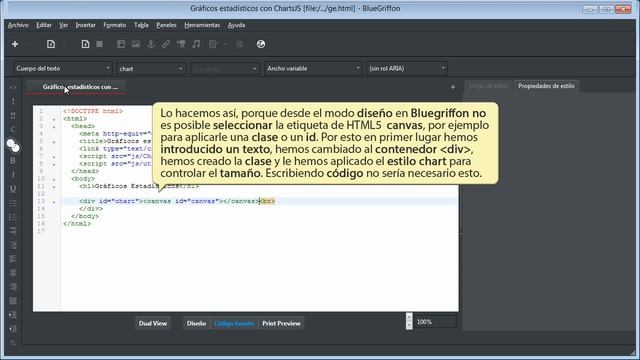The width and height of the screenshot is (640, 360).
Task: Click the plus icon to create a new document
Action: [15, 44]
